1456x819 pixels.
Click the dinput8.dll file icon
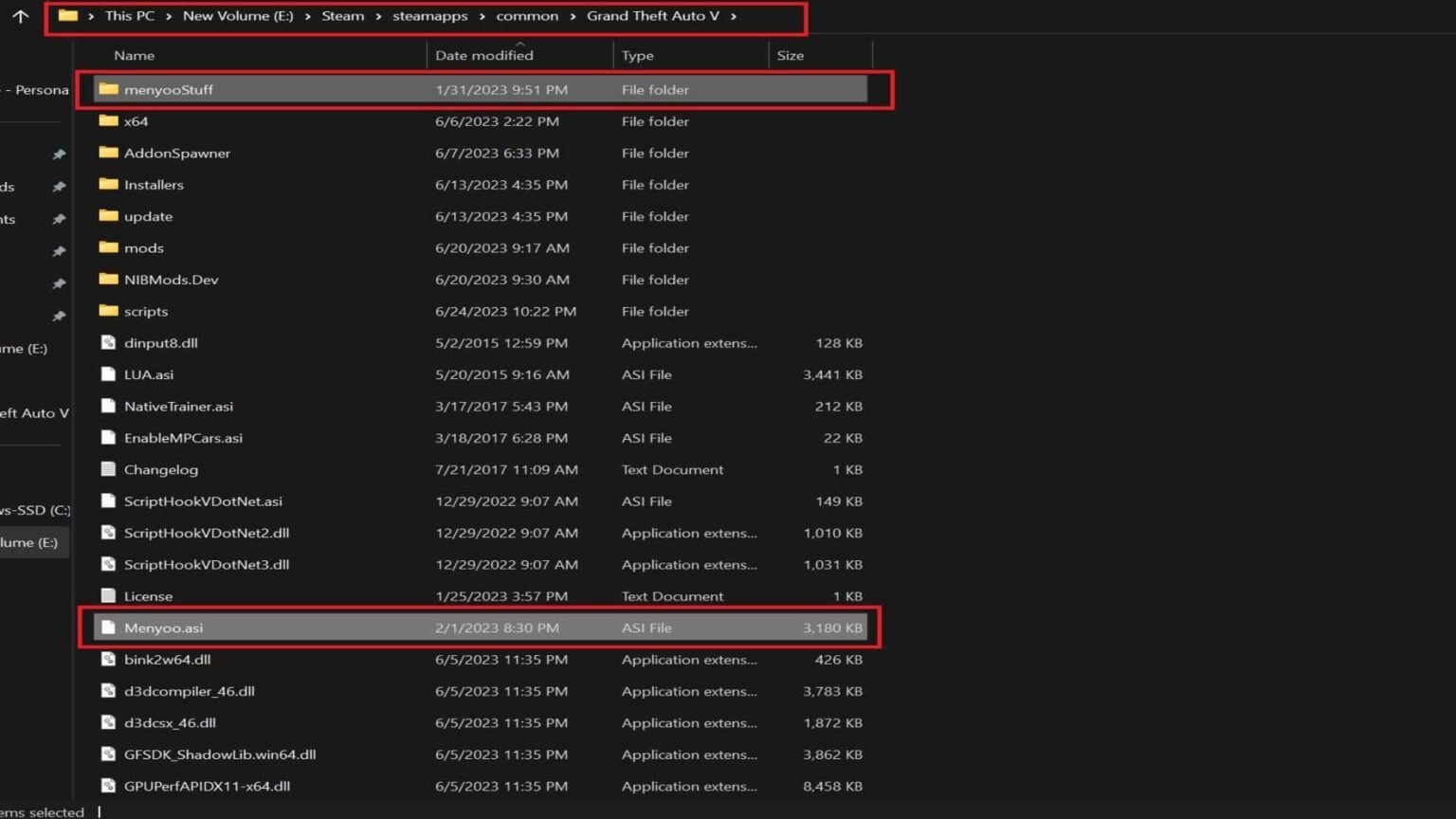coord(107,342)
